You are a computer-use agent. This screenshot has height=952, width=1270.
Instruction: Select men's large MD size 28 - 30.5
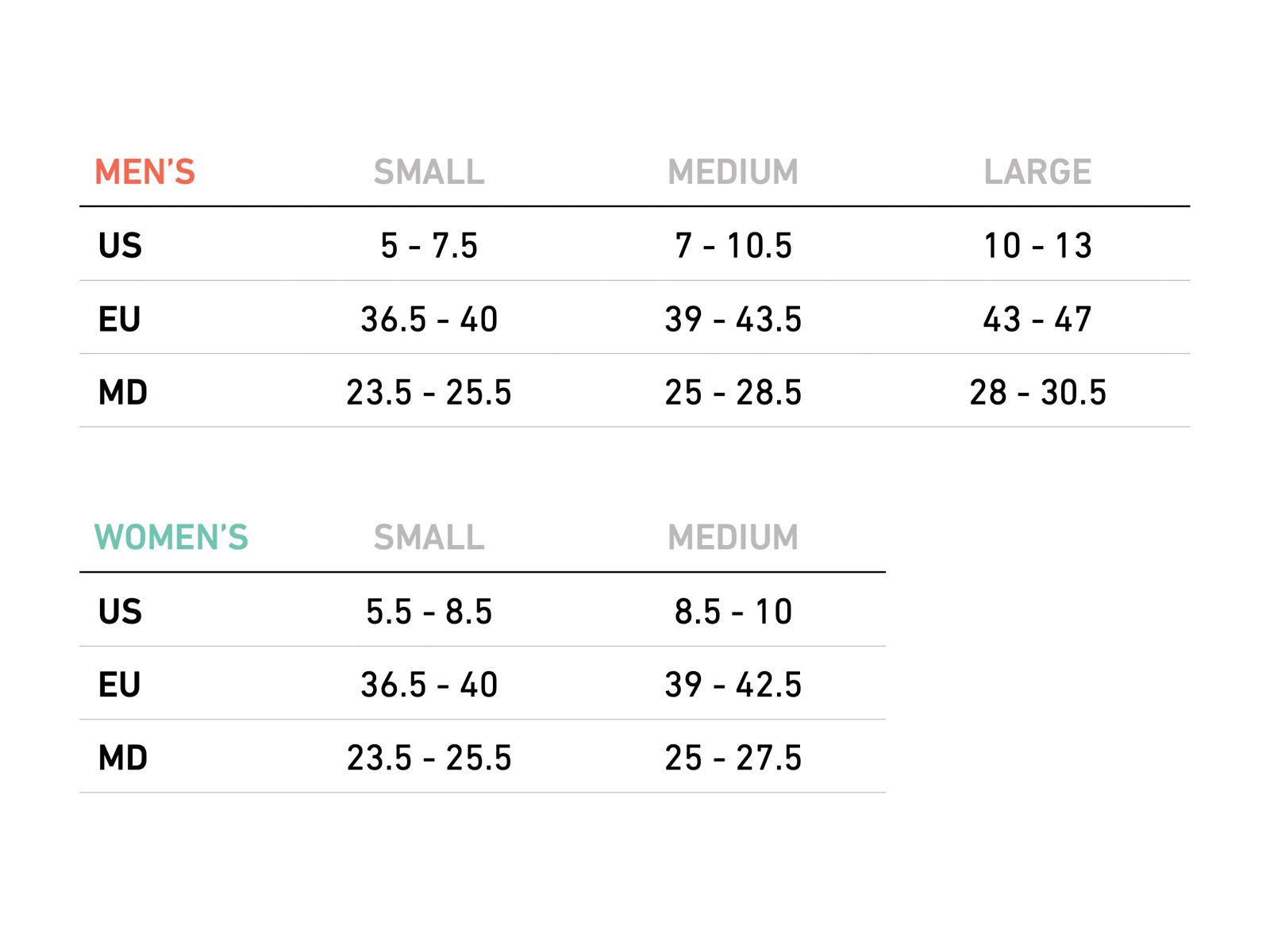click(1037, 393)
